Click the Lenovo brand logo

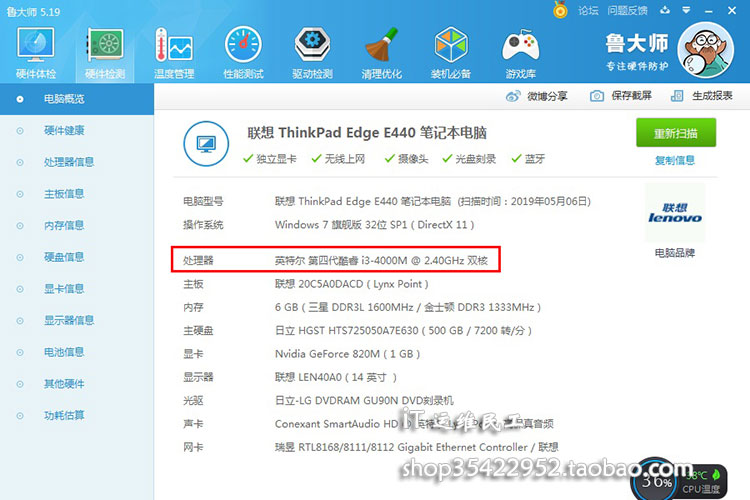(675, 213)
